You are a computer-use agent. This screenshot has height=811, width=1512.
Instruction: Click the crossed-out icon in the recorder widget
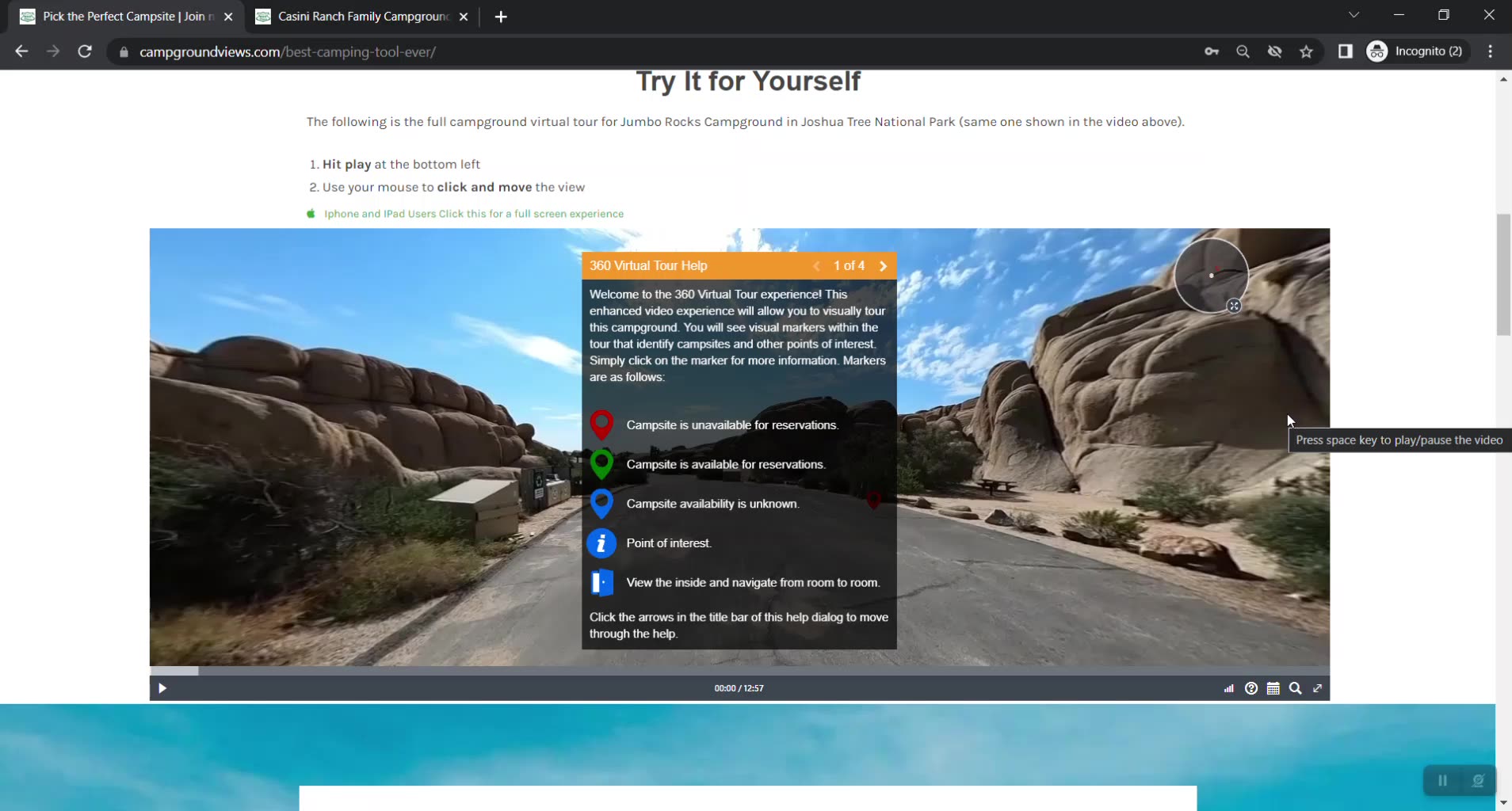point(1478,781)
